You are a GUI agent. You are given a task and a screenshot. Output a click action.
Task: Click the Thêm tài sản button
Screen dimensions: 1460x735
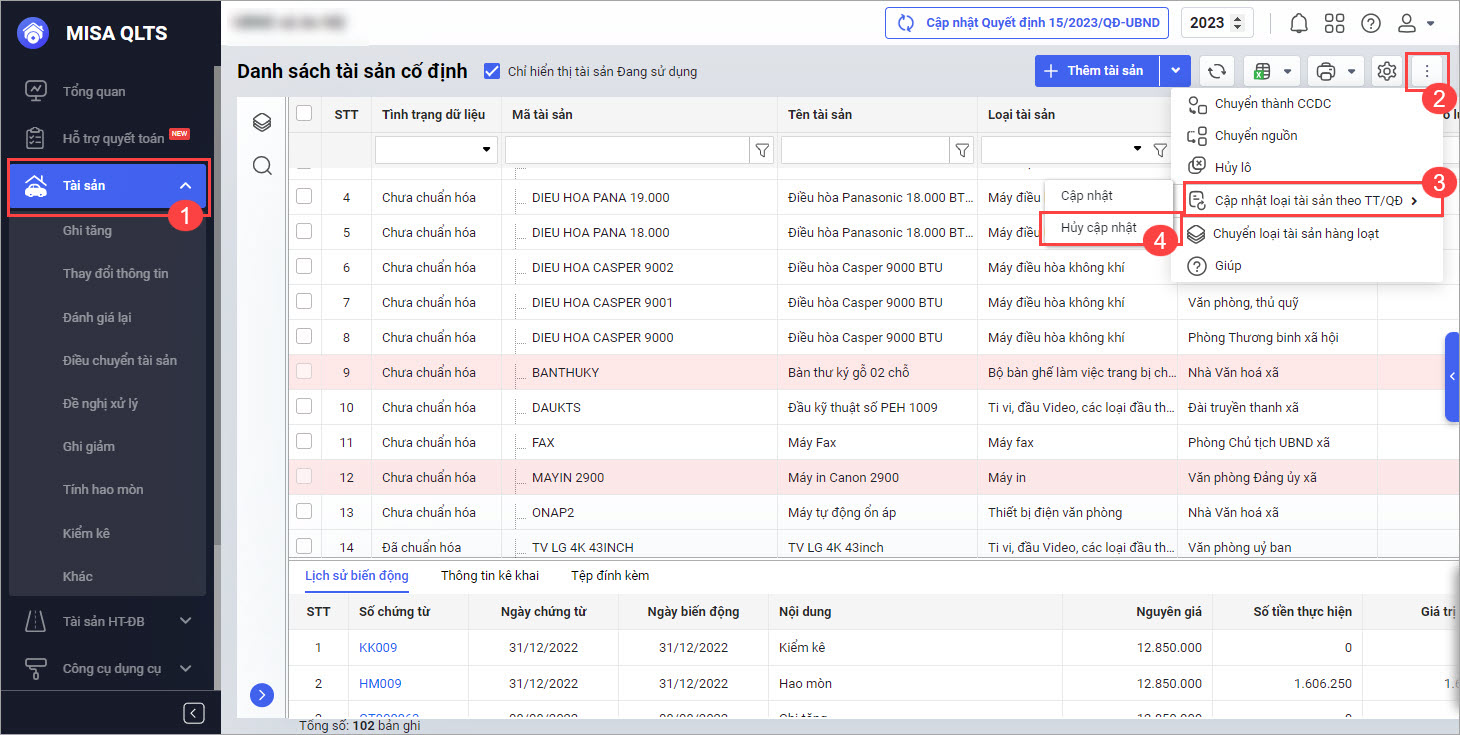(x=1096, y=71)
